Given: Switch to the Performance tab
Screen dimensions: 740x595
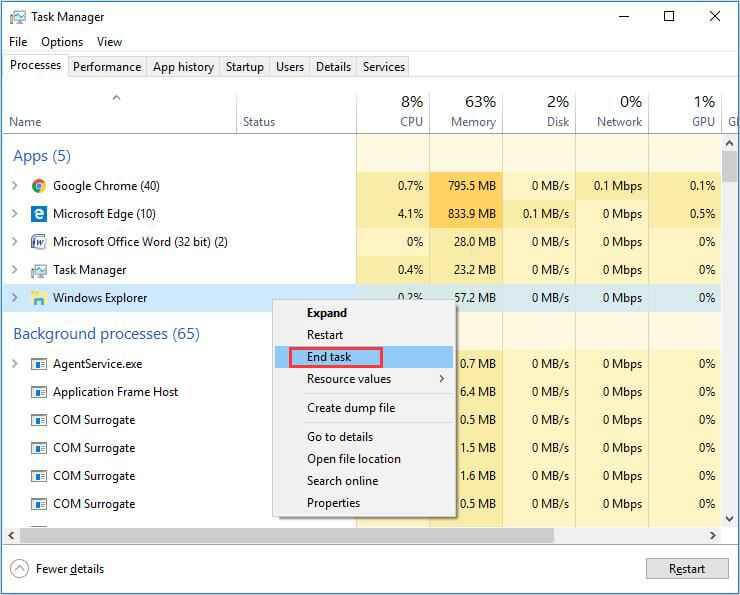Looking at the screenshot, I should pos(107,67).
